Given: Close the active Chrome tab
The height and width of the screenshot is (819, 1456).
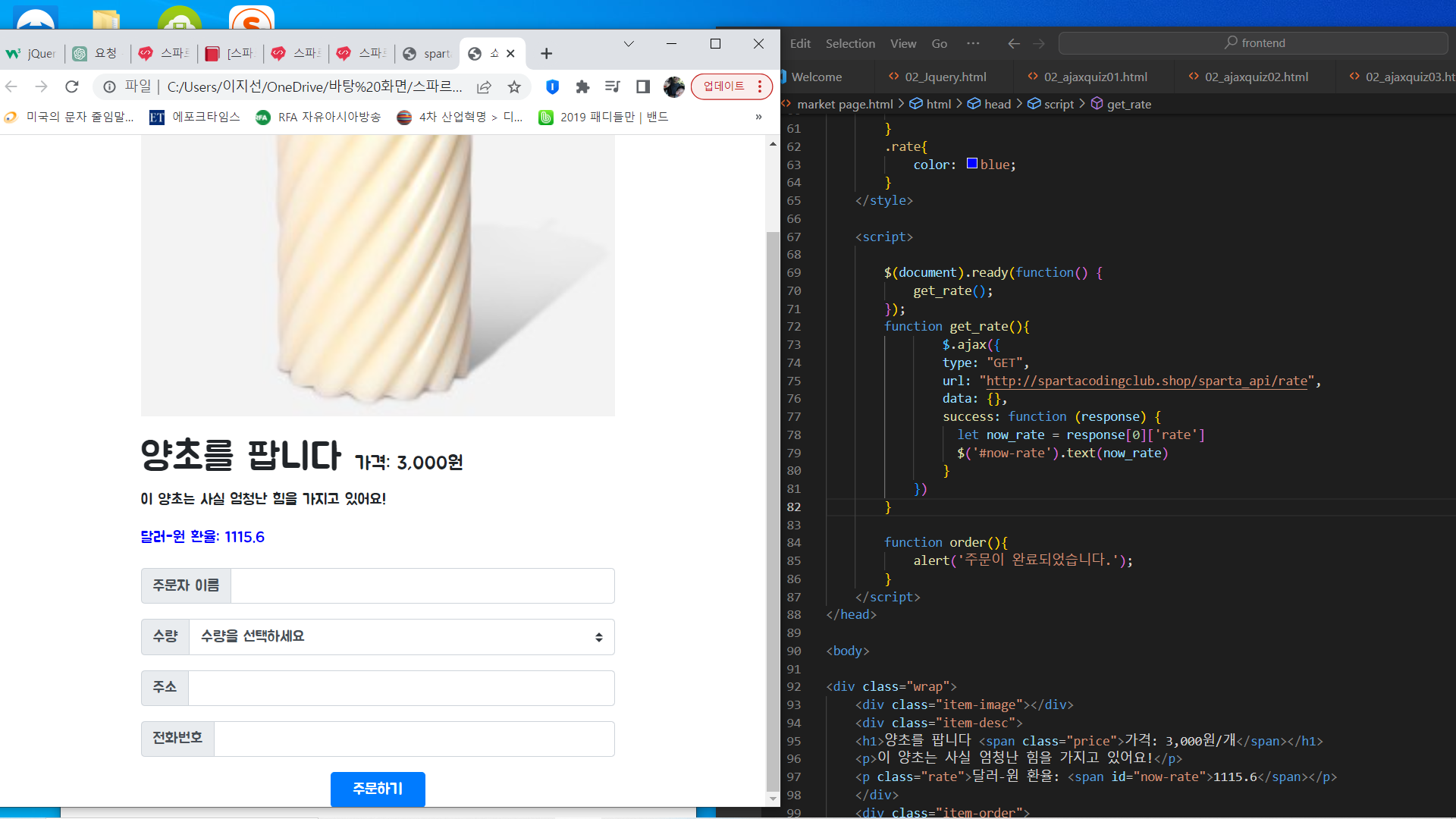Looking at the screenshot, I should click(510, 54).
